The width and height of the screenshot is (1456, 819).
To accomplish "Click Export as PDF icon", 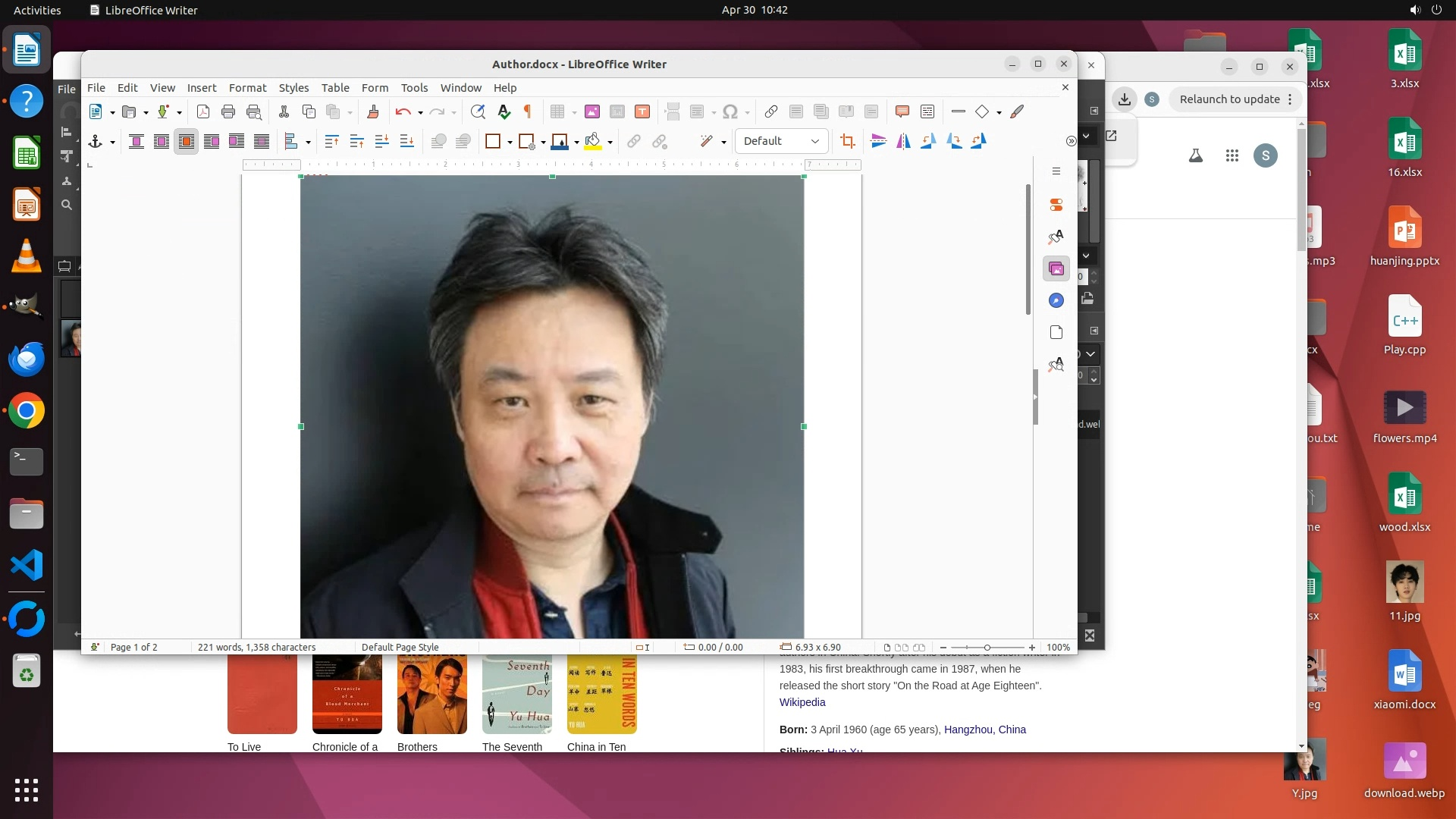I will pyautogui.click(x=203, y=112).
